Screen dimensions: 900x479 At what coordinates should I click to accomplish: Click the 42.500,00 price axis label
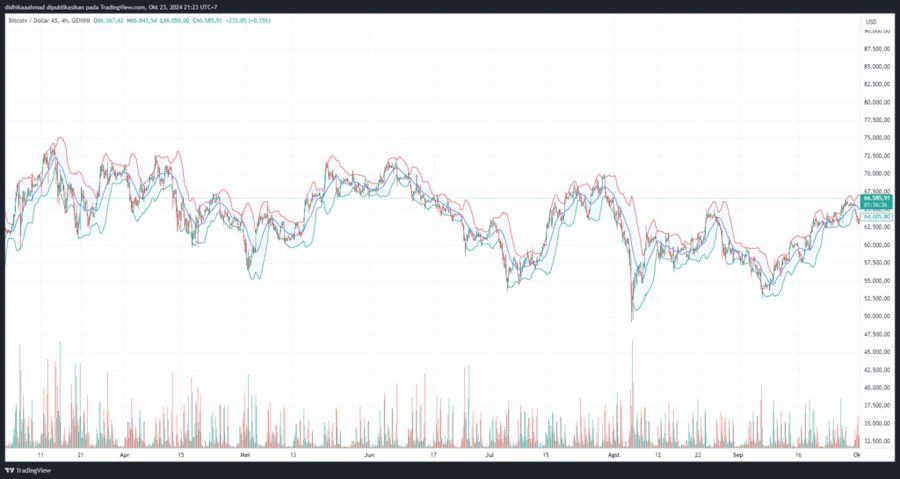click(x=877, y=370)
